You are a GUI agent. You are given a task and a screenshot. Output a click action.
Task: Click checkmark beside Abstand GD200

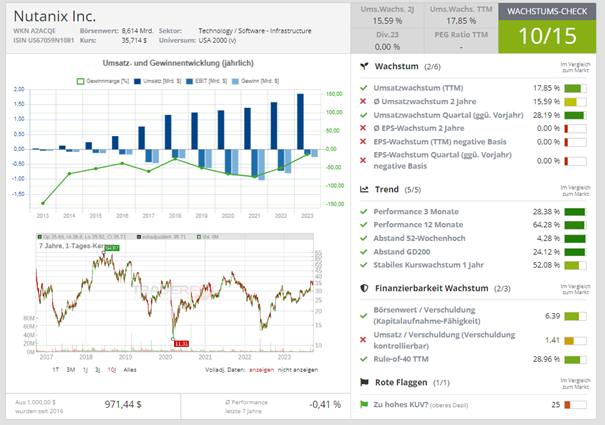(363, 252)
